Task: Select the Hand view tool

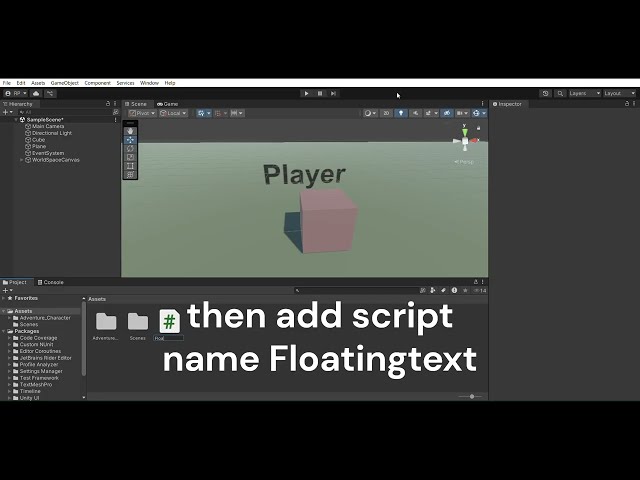Action: coord(130,131)
